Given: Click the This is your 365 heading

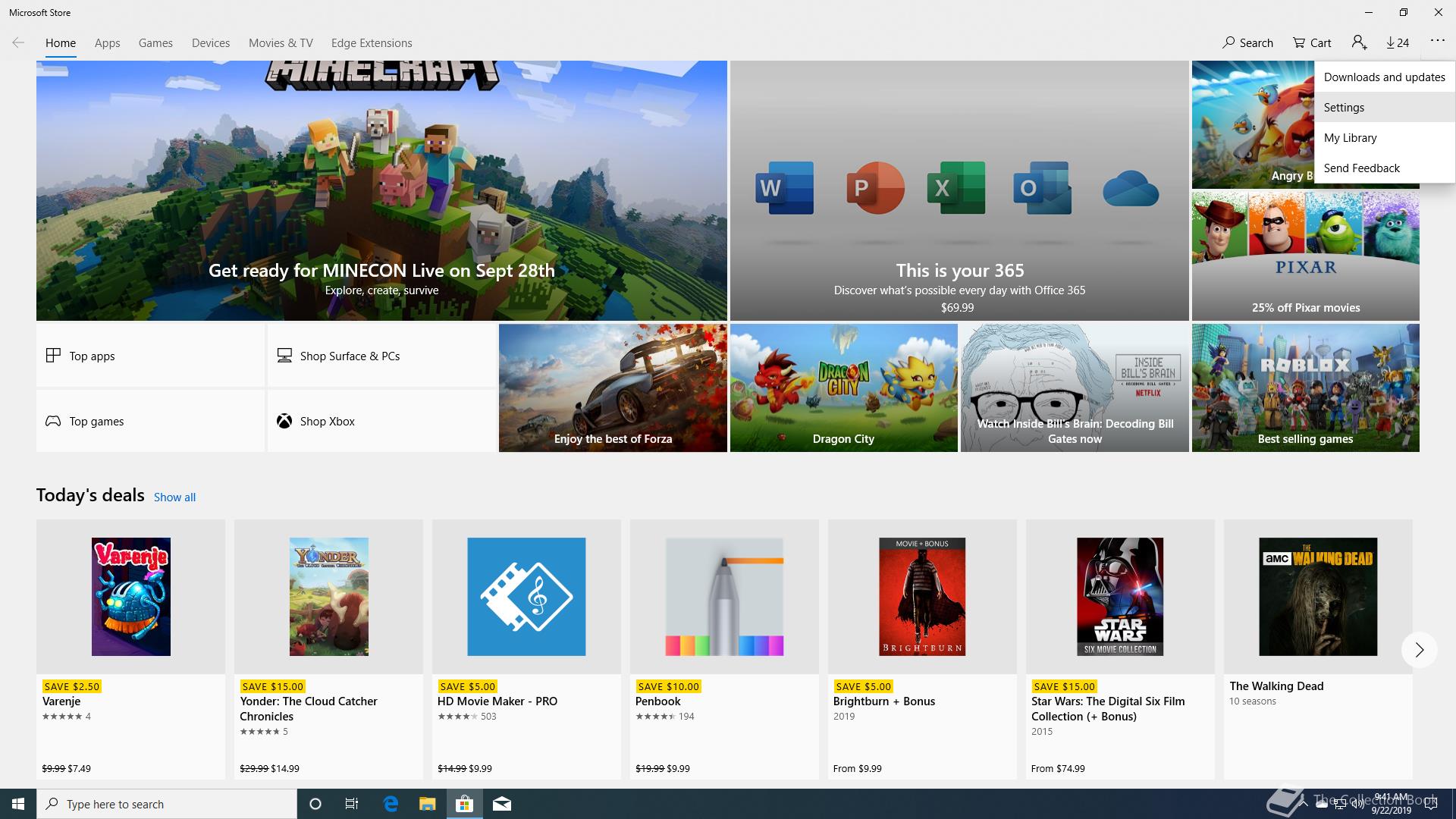Looking at the screenshot, I should point(959,271).
